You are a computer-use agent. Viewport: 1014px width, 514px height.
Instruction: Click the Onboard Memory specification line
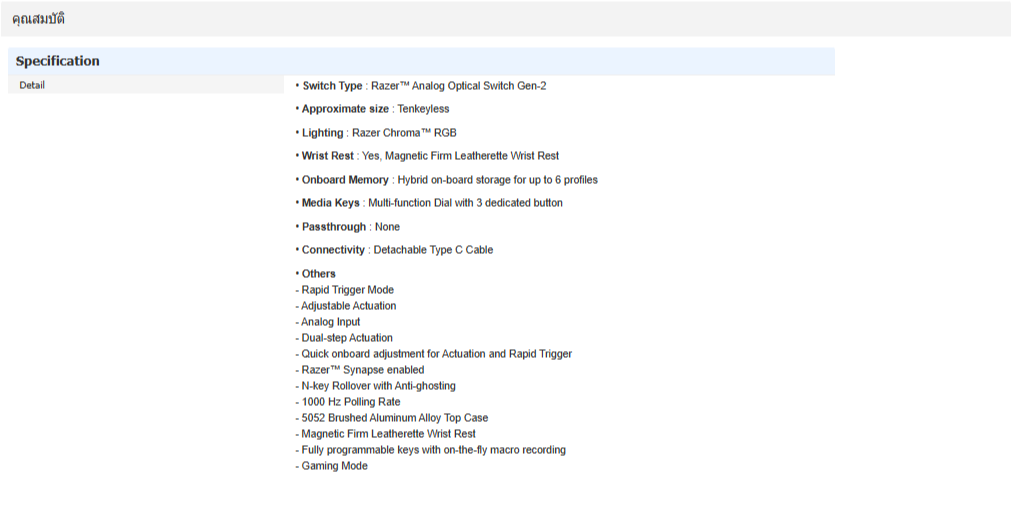point(447,180)
